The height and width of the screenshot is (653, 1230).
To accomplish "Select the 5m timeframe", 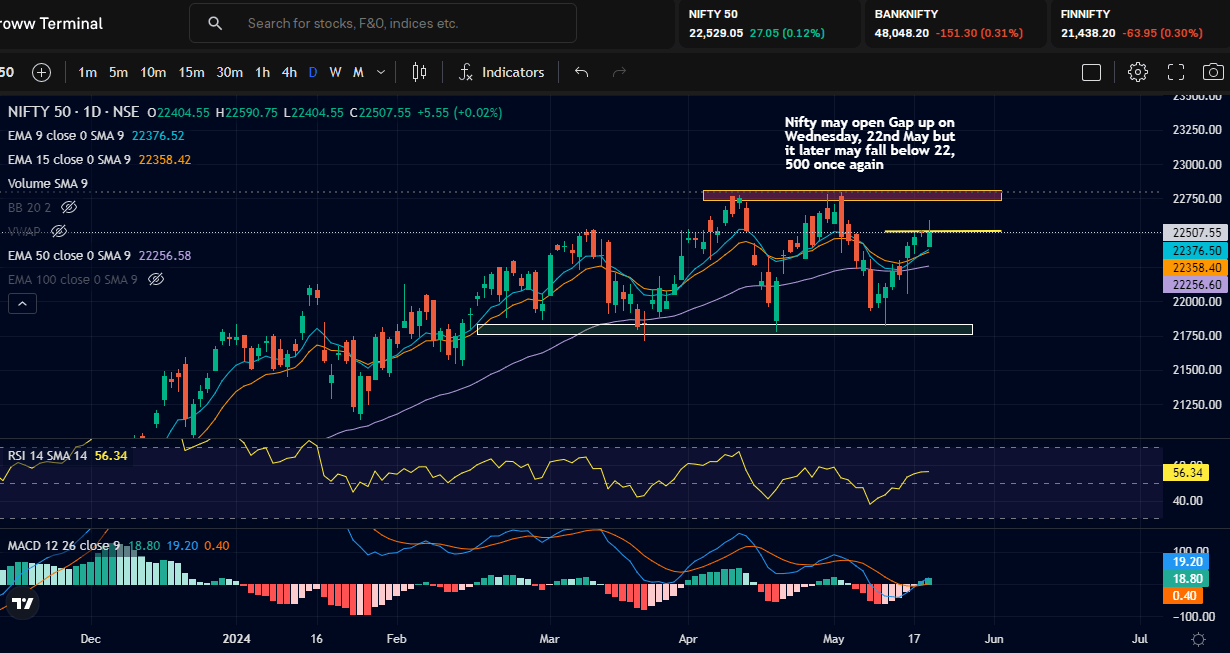I will [118, 72].
